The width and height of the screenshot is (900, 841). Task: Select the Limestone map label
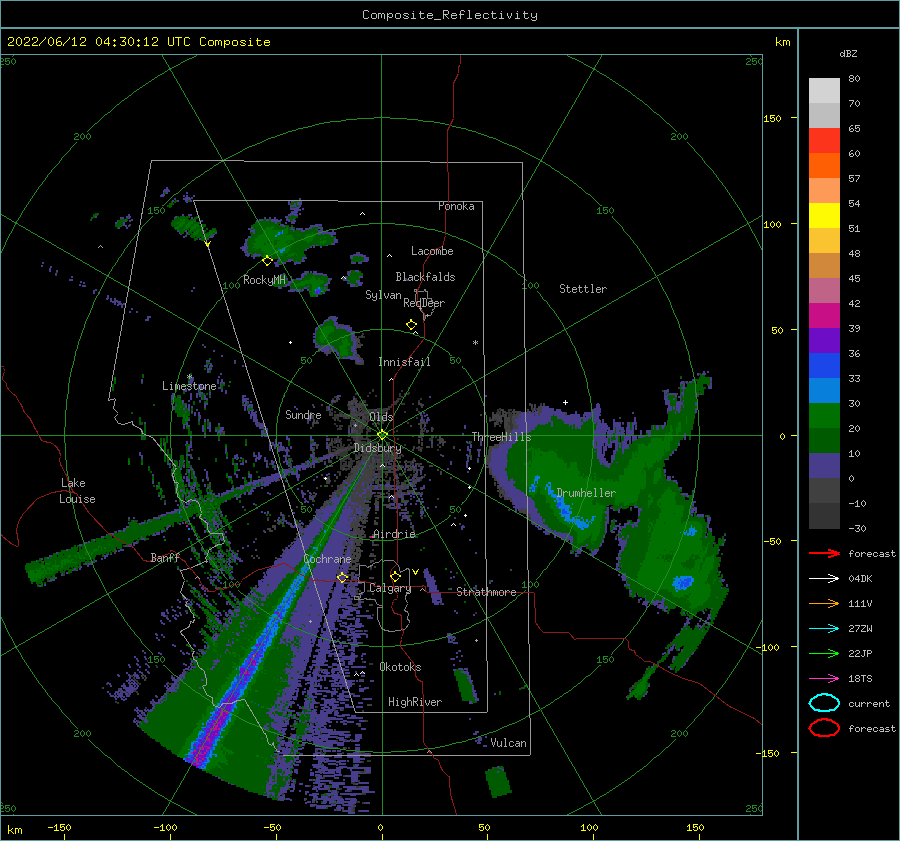pyautogui.click(x=189, y=386)
